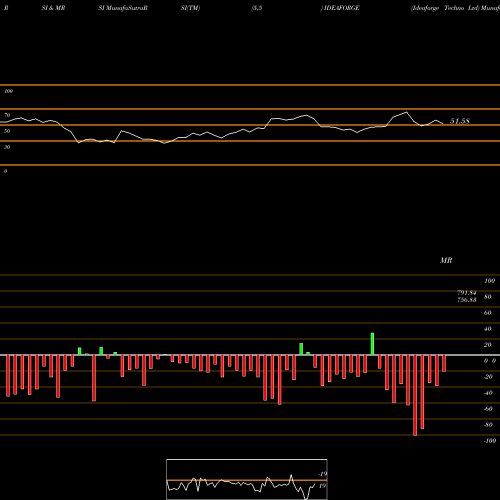Click the MR axis label -20
This screenshot has width=500, height=500.
pyautogui.click(x=488, y=377)
